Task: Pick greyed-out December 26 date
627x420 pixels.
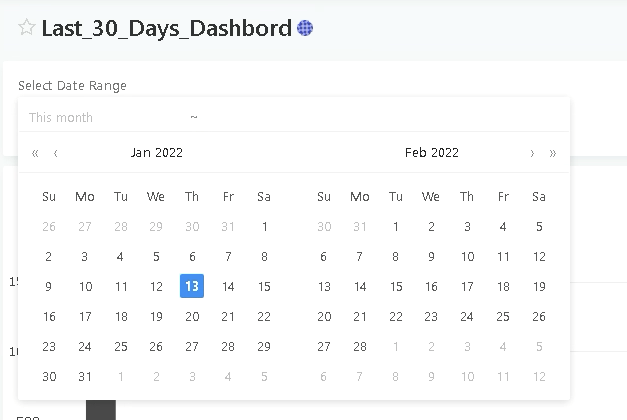Action: pos(49,226)
